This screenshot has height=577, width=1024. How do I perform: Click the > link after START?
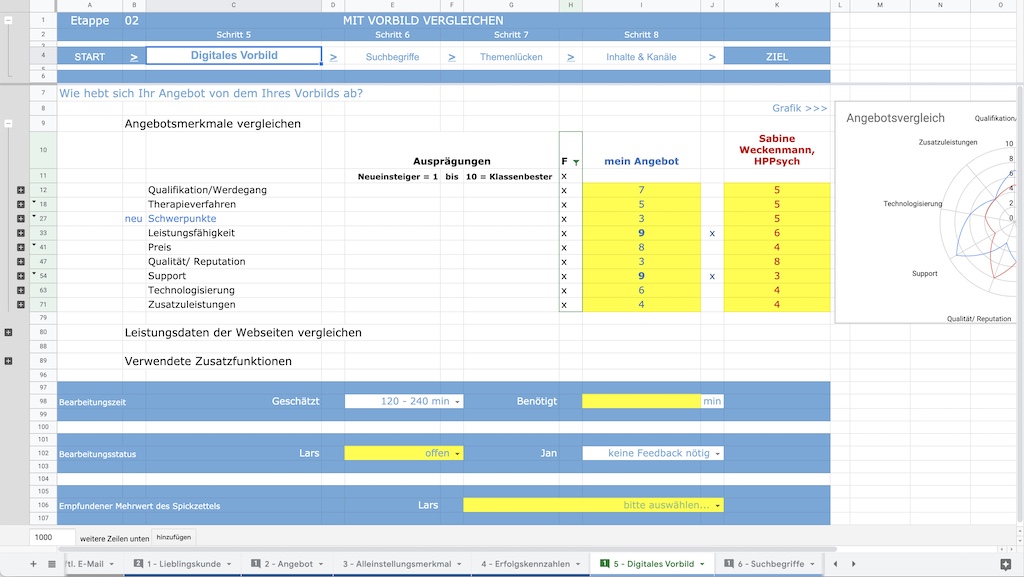tap(134, 57)
